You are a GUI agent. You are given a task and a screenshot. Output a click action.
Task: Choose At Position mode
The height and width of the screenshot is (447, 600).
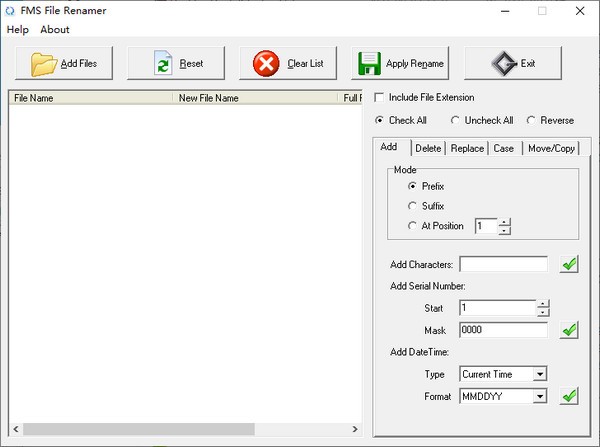(412, 226)
